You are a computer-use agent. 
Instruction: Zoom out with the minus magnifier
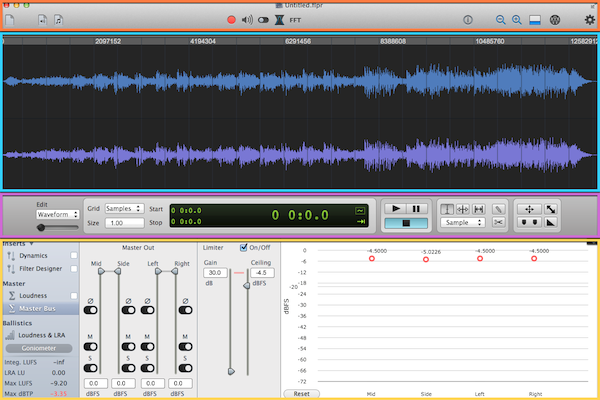tap(500, 20)
